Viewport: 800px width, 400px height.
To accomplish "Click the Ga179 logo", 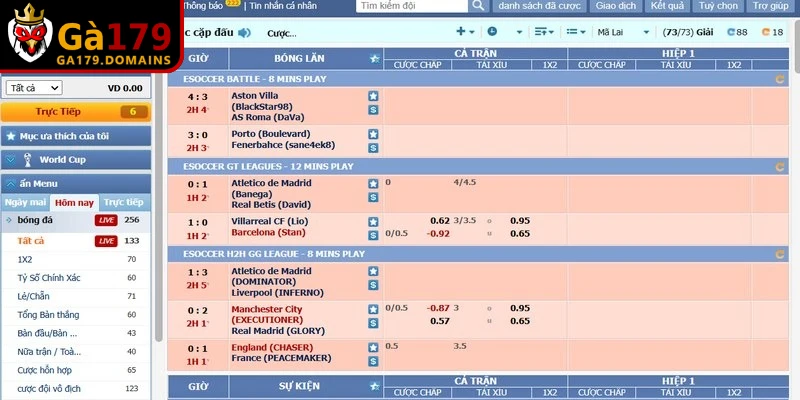I will point(90,36).
